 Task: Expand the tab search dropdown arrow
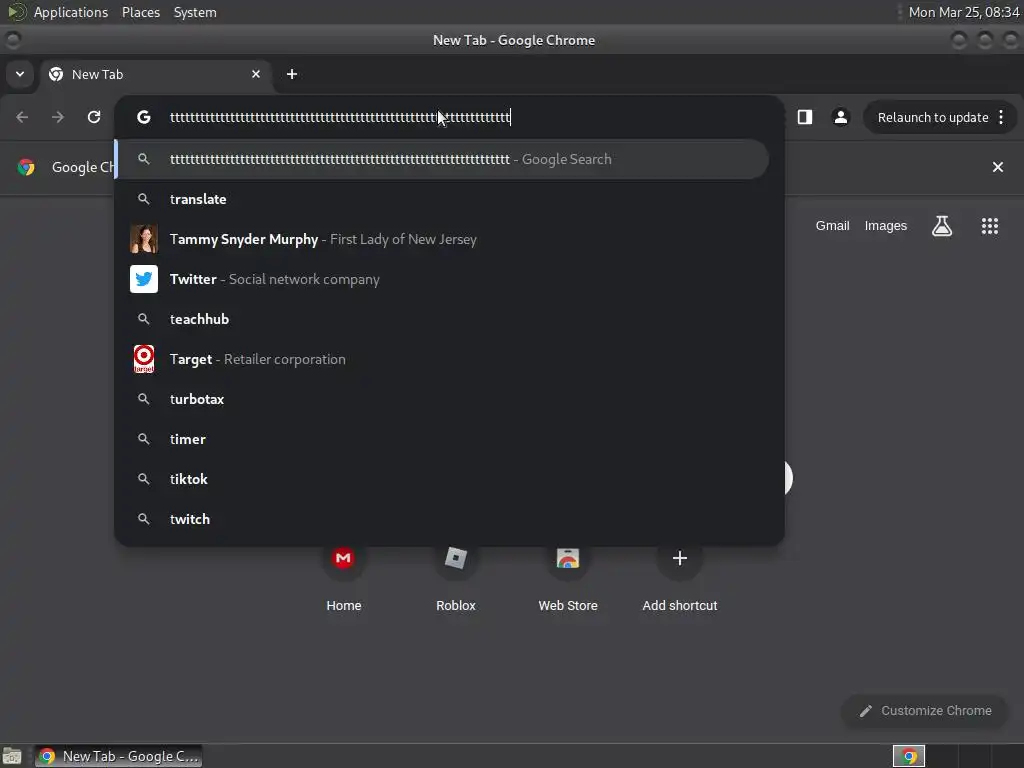[20, 74]
